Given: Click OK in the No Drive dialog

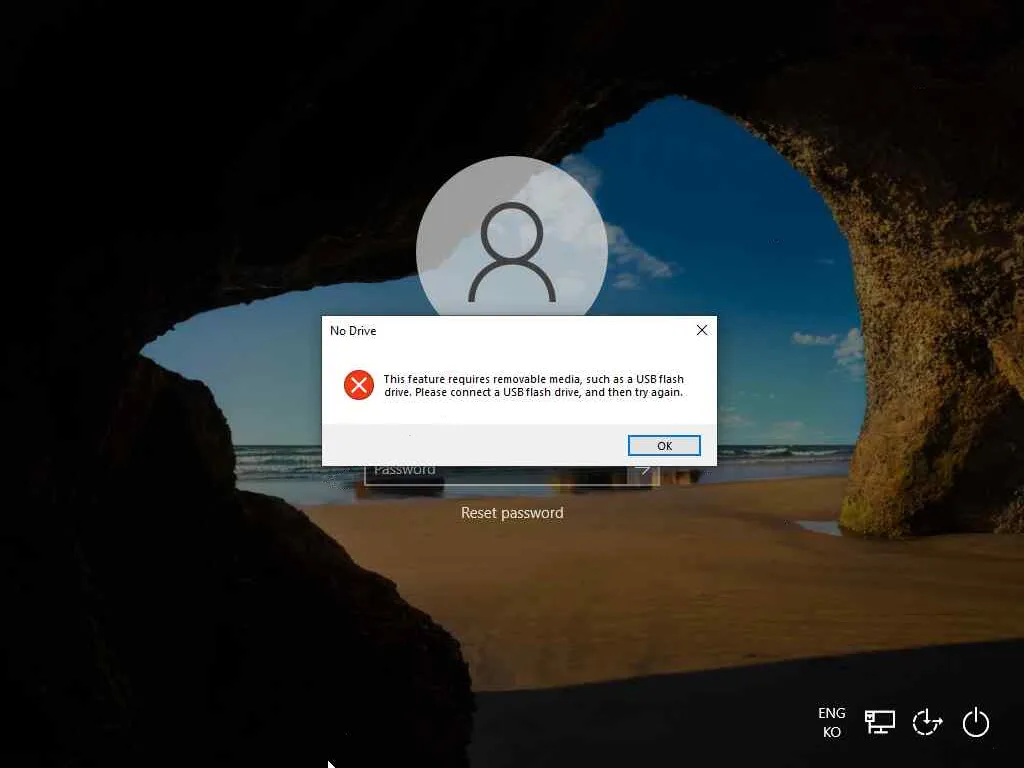Looking at the screenshot, I should click(664, 445).
